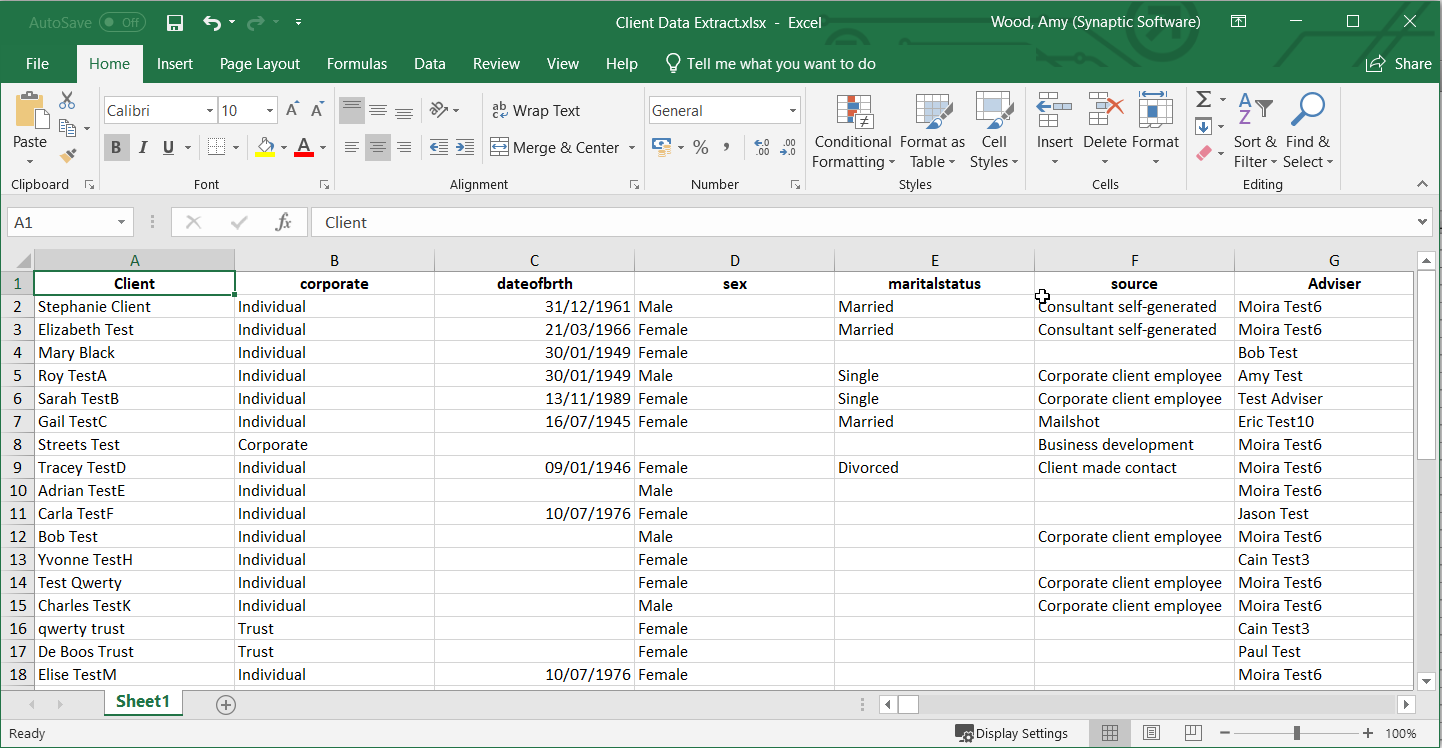
Task: Switch to the Formulas tab
Action: (357, 64)
